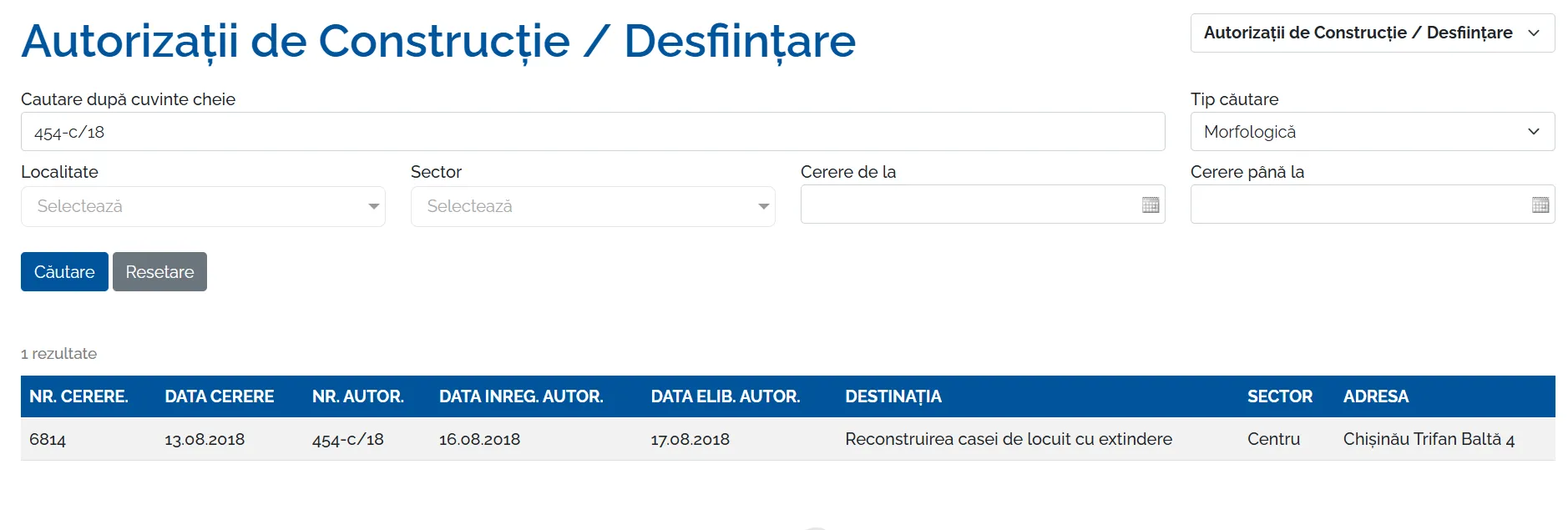Sort by NR. CERERE. column header

click(x=78, y=396)
